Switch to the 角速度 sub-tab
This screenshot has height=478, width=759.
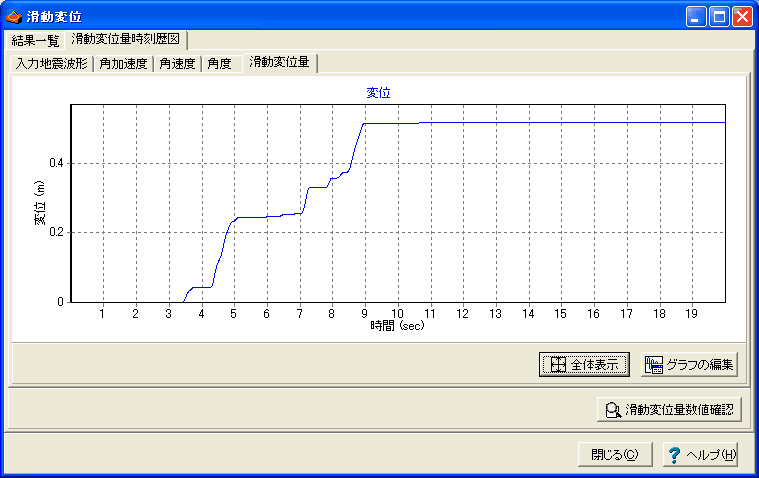coord(177,64)
